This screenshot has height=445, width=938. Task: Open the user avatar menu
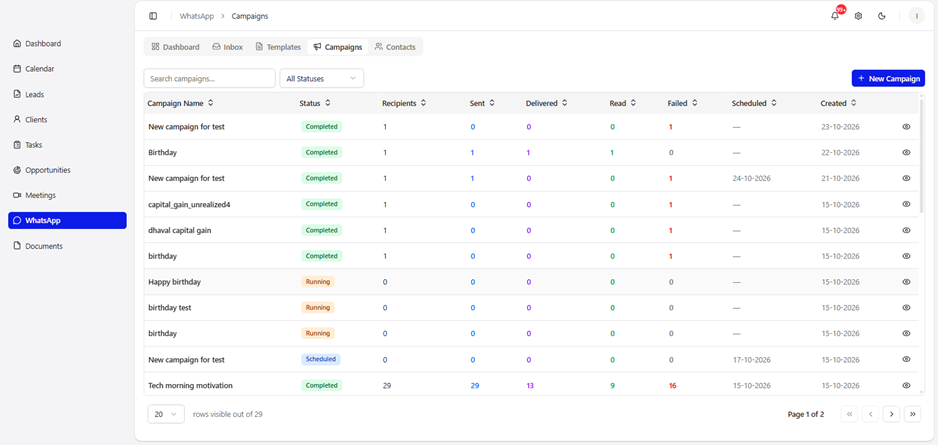(x=916, y=16)
